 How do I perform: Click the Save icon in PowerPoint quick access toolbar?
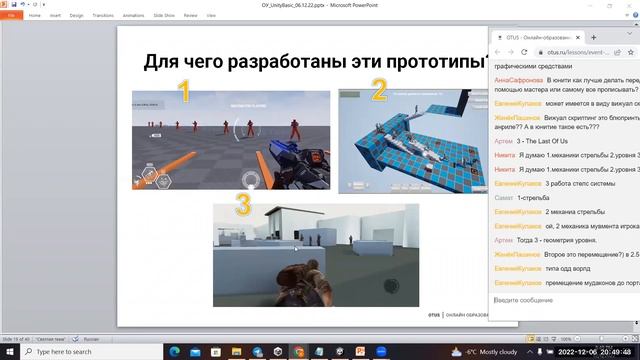[14, 4]
